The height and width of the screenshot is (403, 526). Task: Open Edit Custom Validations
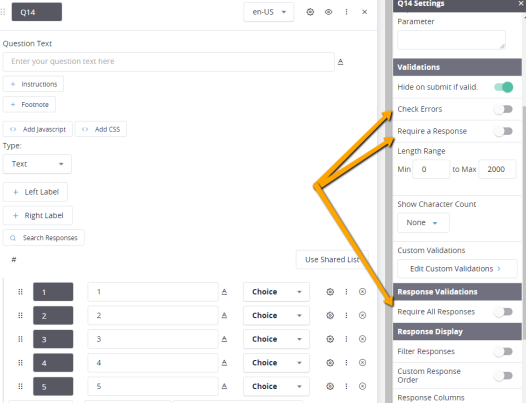coord(457,269)
